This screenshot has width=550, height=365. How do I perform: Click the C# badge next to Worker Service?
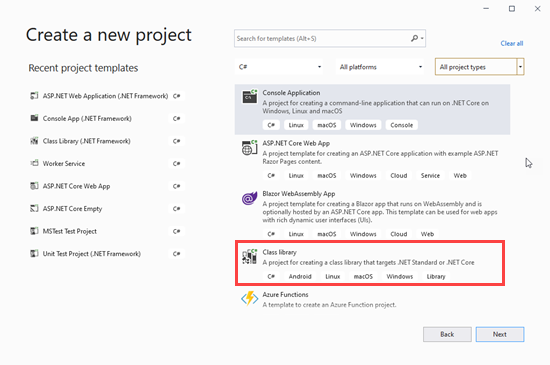coord(176,163)
